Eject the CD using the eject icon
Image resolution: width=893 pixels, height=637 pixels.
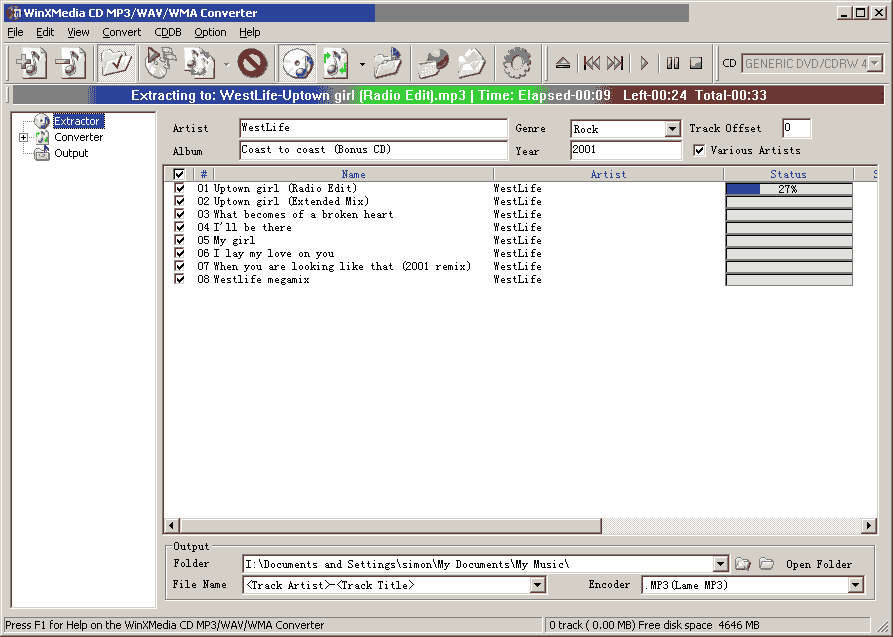563,63
